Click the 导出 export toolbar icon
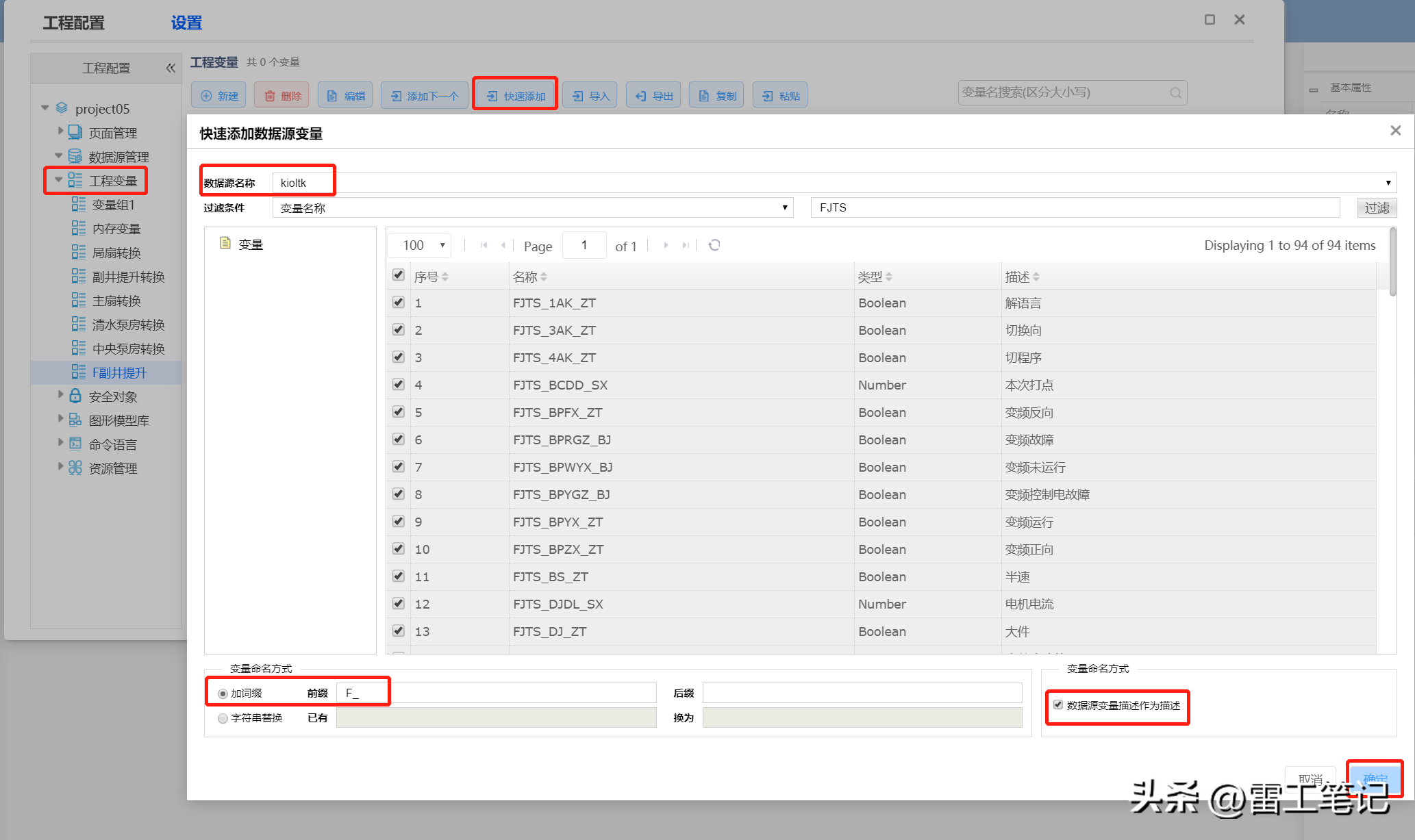The height and width of the screenshot is (840, 1415). (x=641, y=96)
